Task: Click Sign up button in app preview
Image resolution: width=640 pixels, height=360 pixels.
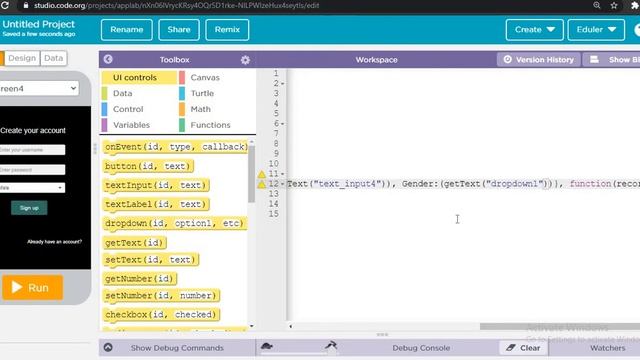Action: tap(29, 208)
